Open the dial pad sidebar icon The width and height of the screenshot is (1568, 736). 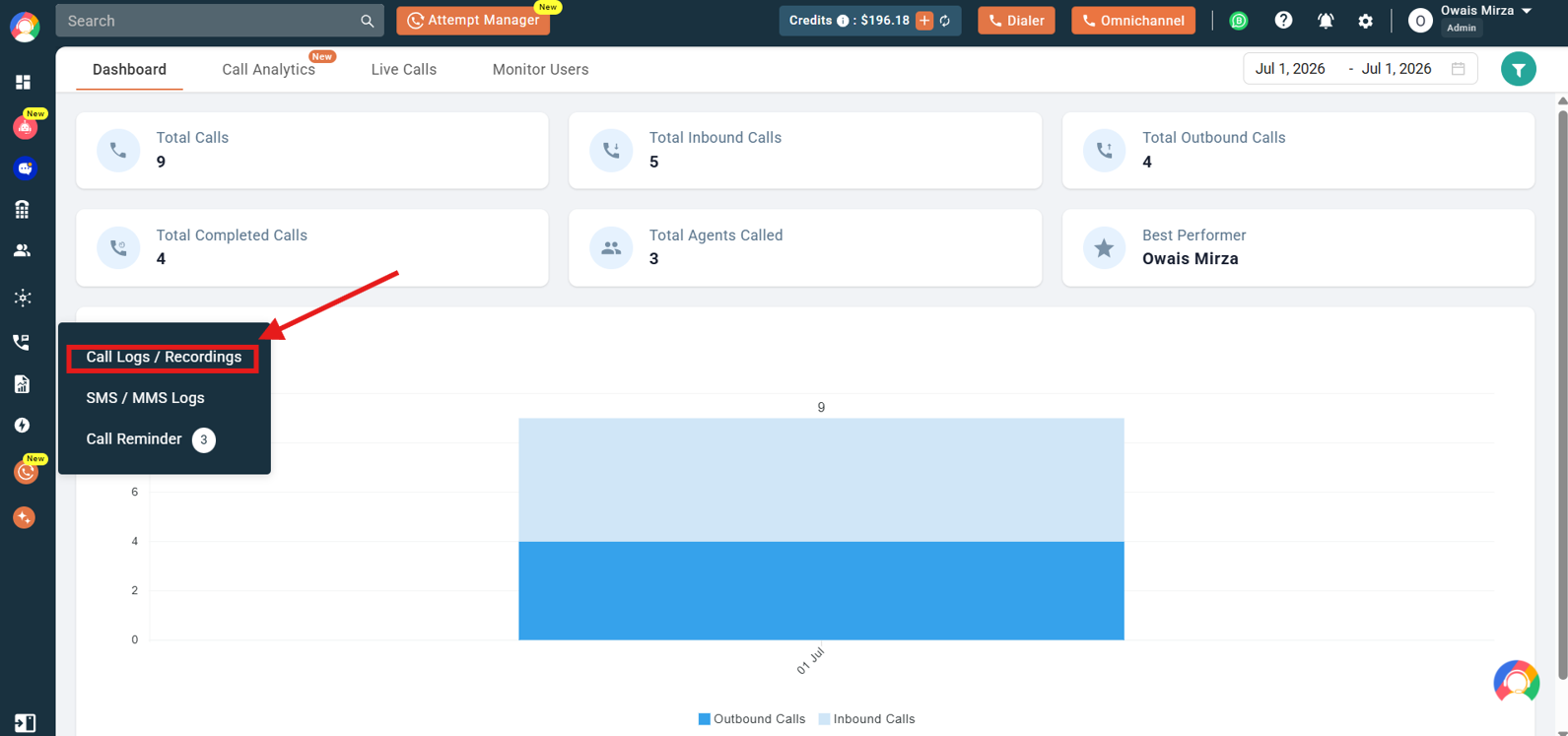click(23, 209)
